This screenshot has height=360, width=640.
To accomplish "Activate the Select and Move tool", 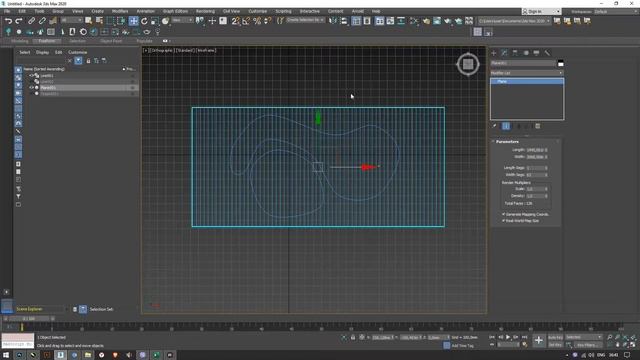I will click(x=133, y=21).
